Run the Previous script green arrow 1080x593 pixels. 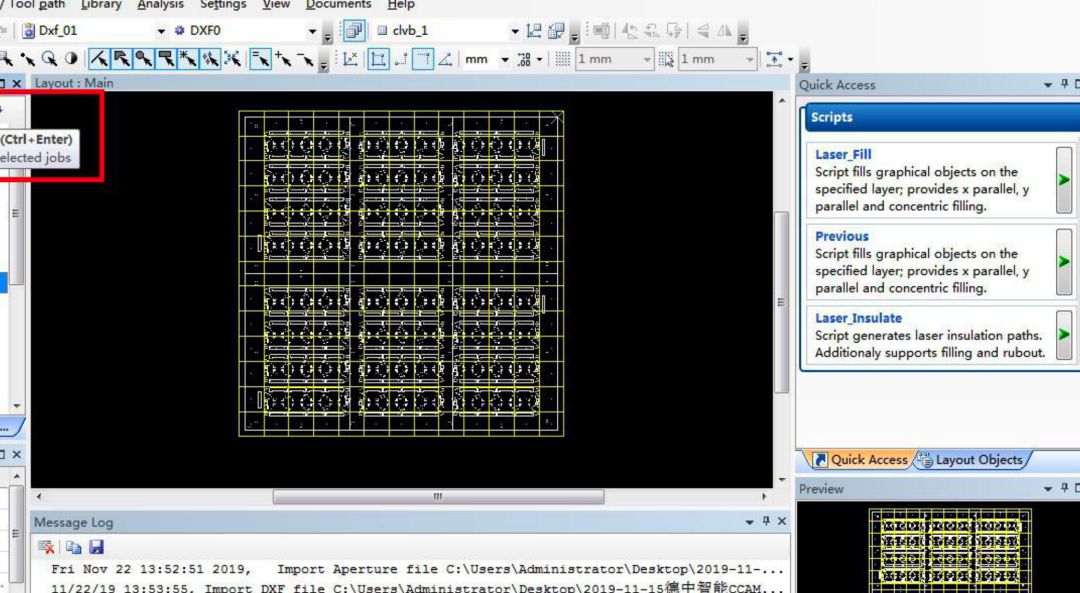pyautogui.click(x=1064, y=262)
